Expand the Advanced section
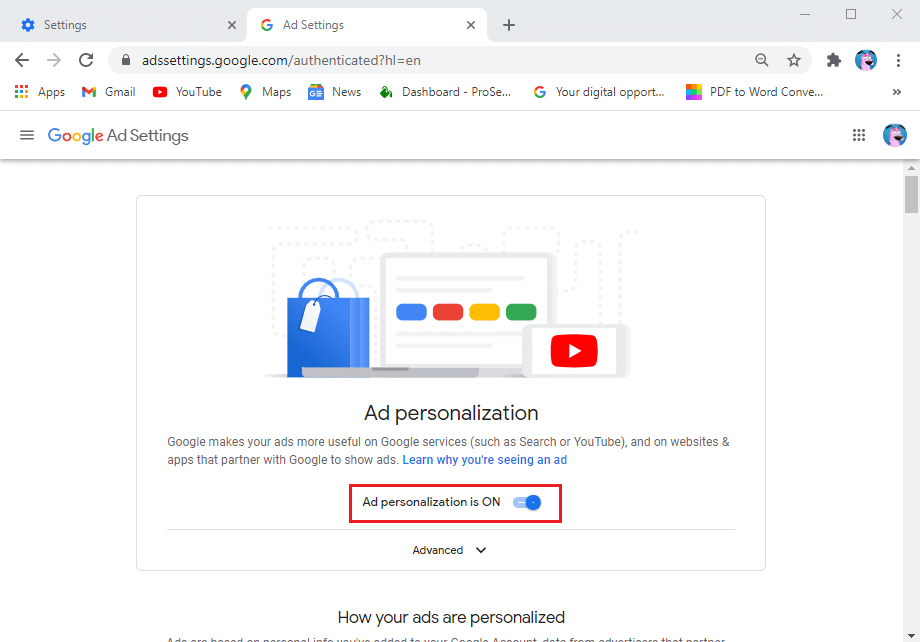Screen dimensions: 920x642 tap(450, 550)
